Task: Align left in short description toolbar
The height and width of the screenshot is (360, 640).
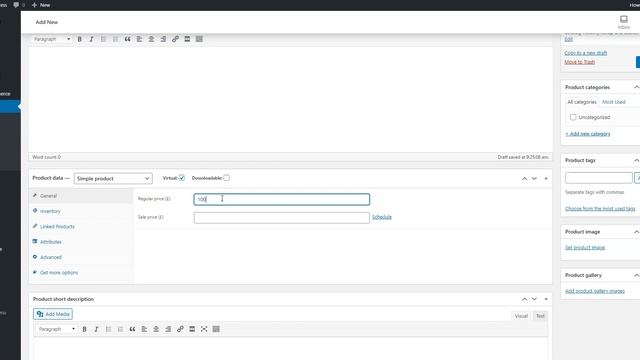Action: [x=144, y=329]
